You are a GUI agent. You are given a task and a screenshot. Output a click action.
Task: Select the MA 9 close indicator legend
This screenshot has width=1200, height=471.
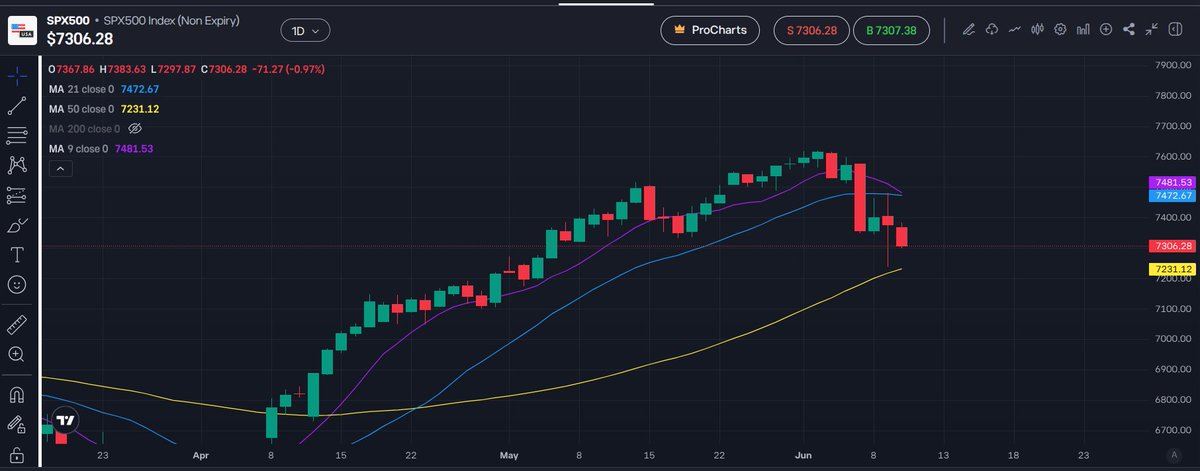100,149
